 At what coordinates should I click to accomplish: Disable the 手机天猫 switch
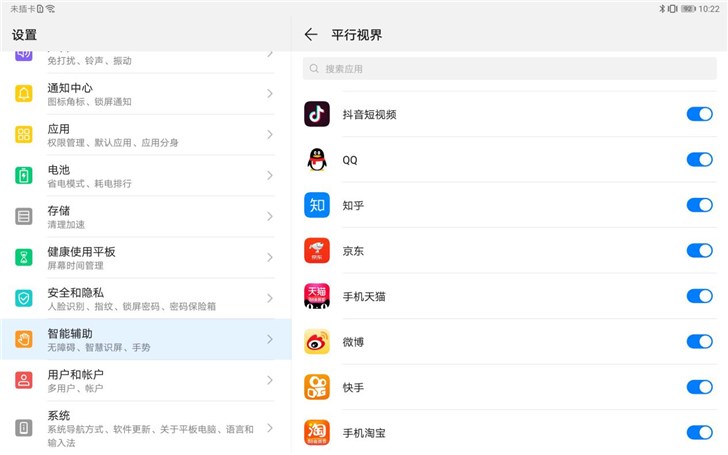[x=699, y=296]
